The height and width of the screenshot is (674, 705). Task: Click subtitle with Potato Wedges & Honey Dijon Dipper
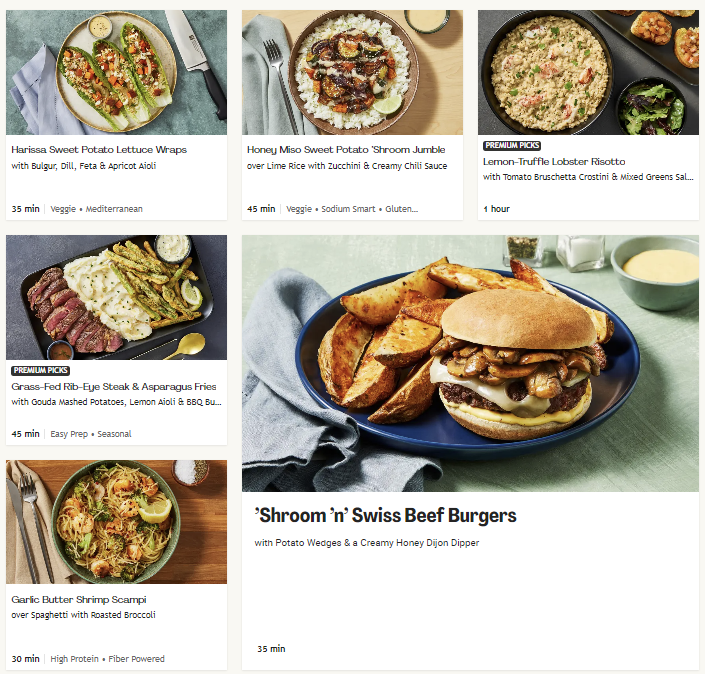pos(367,543)
